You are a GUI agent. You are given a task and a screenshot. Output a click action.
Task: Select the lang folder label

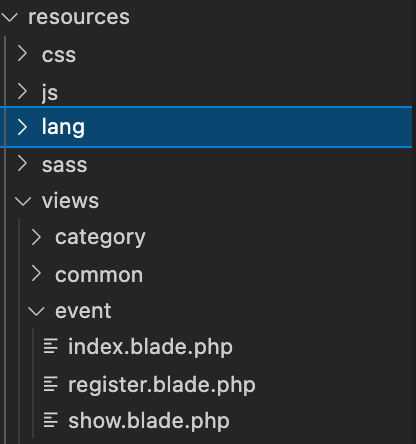(63, 127)
